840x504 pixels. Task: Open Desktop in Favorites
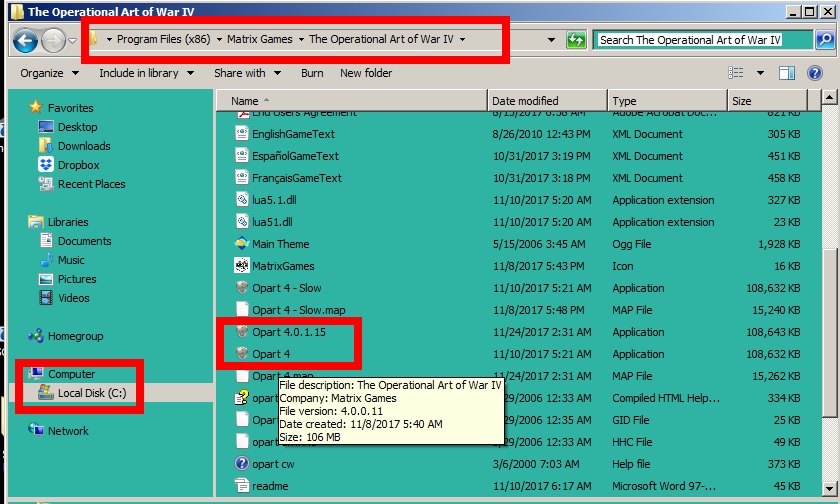tap(77, 127)
